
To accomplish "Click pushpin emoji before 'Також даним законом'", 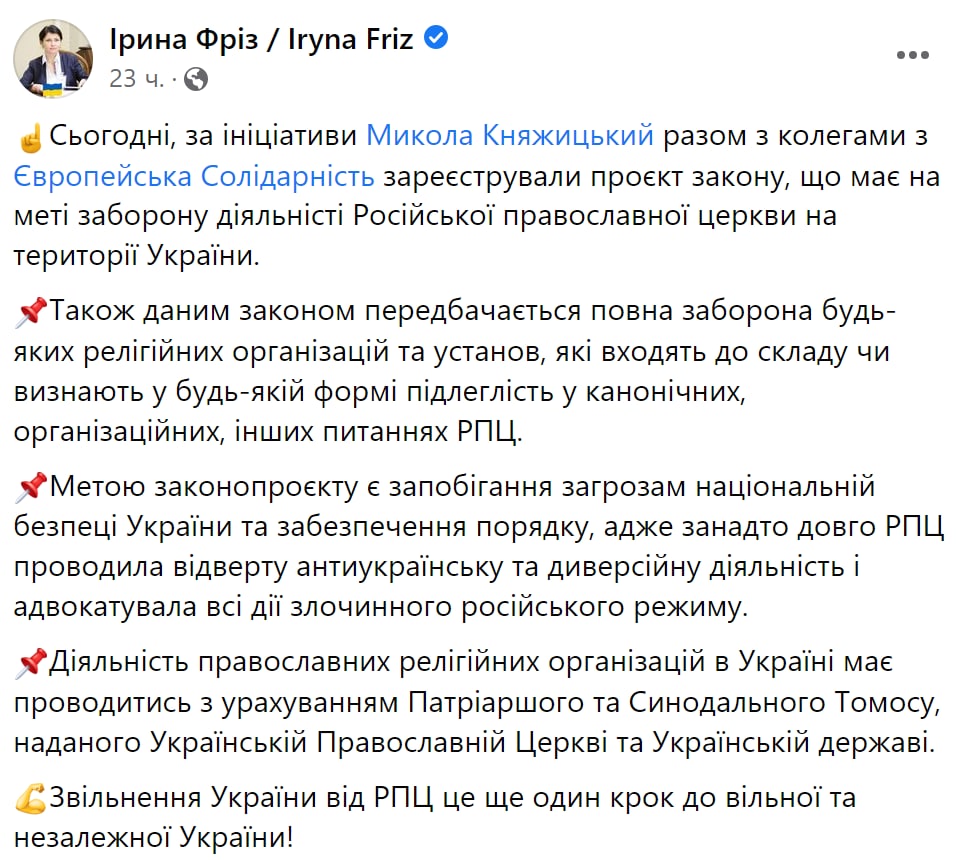I will point(32,313).
